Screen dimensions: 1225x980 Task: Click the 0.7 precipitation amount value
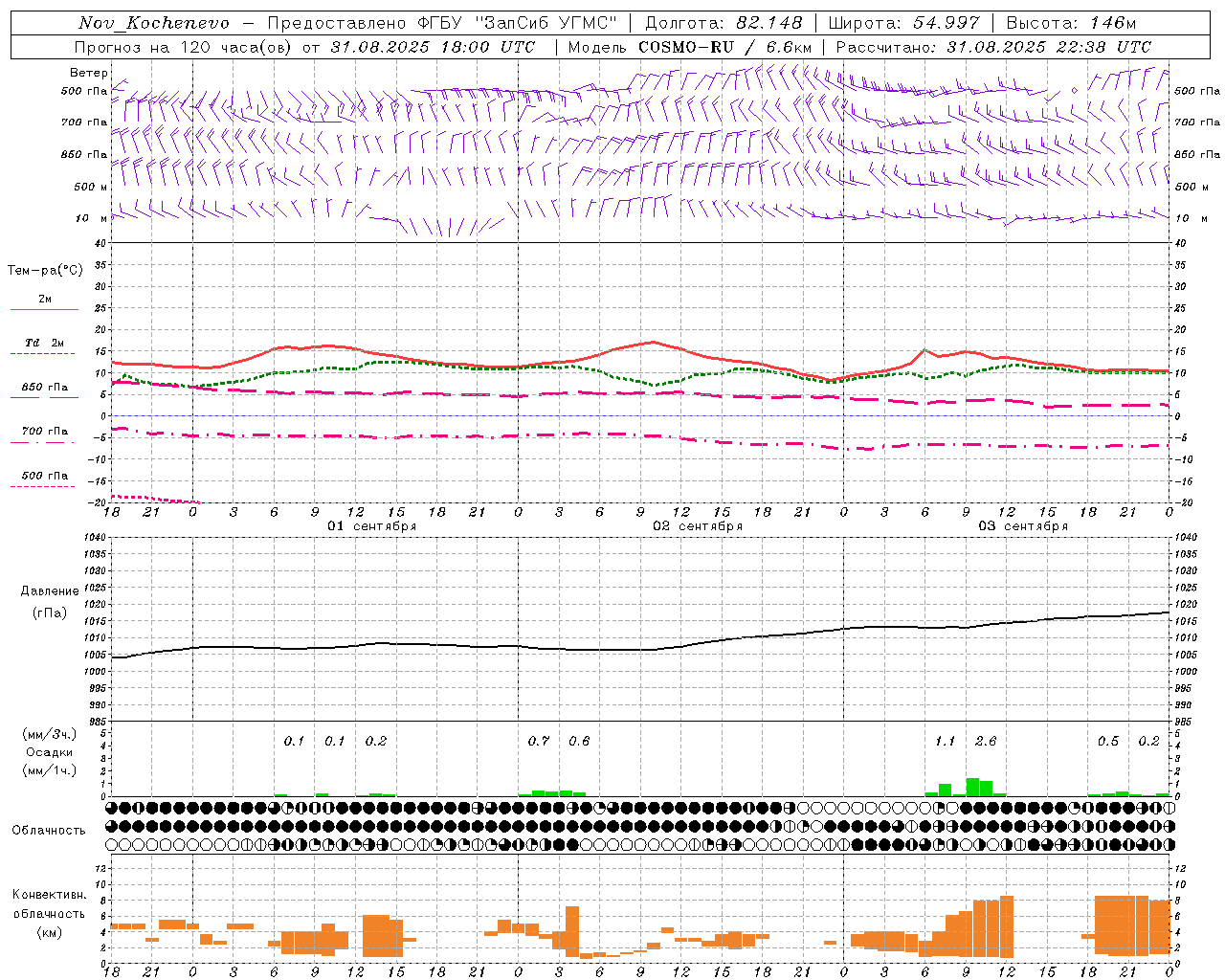pyautogui.click(x=539, y=741)
